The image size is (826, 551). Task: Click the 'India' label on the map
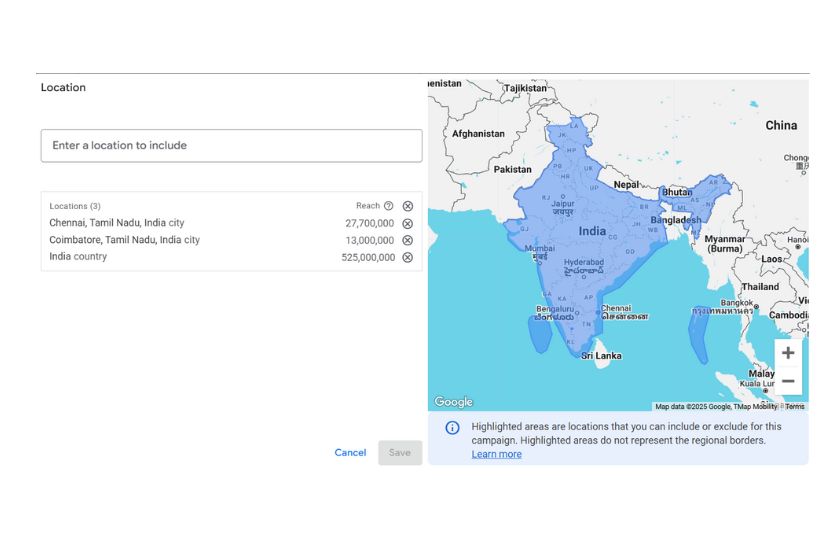592,231
